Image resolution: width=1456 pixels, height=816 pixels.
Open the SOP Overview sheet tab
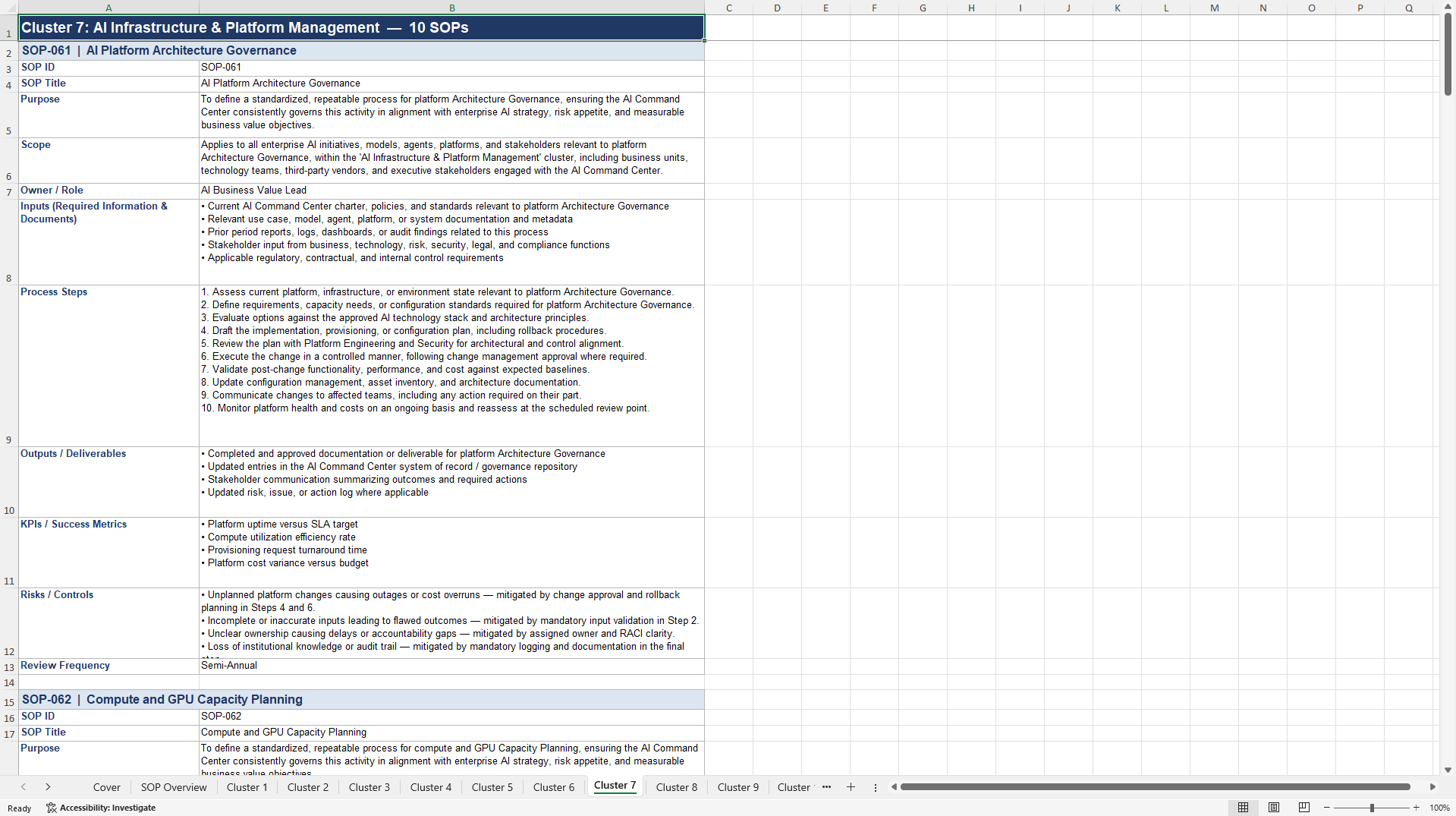(x=174, y=787)
